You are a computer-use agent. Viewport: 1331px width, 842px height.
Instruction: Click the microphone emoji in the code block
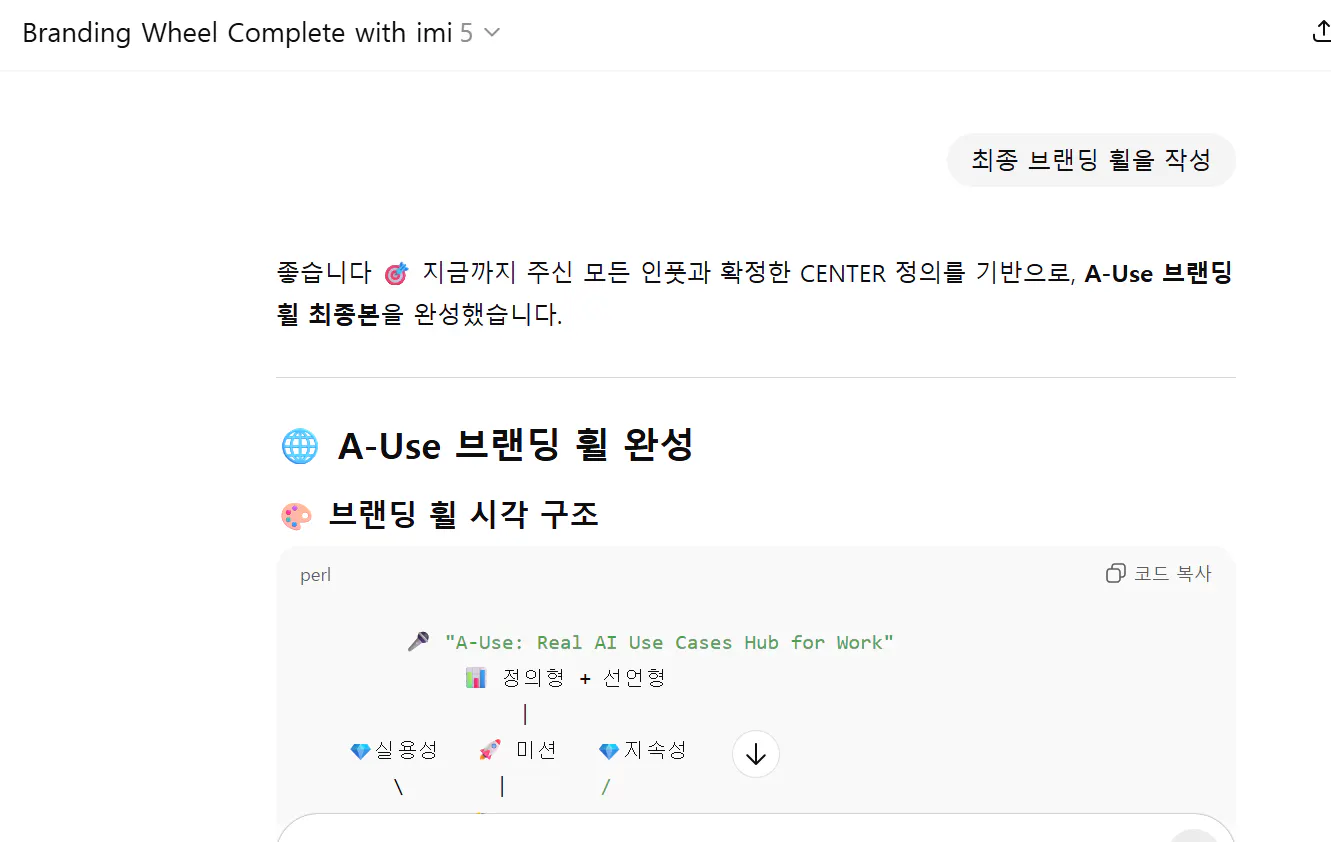click(x=417, y=640)
